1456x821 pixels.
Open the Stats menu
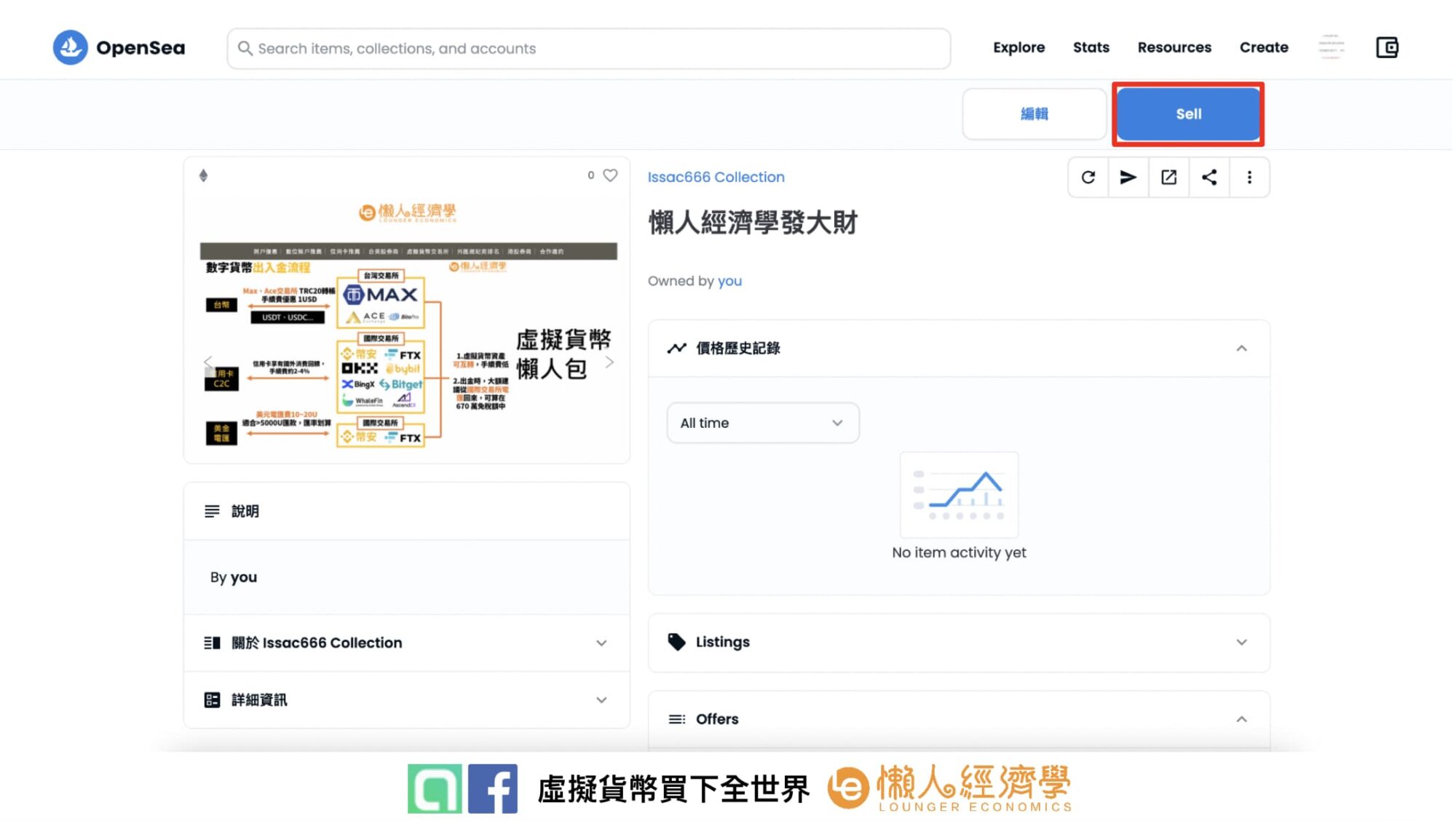point(1091,47)
